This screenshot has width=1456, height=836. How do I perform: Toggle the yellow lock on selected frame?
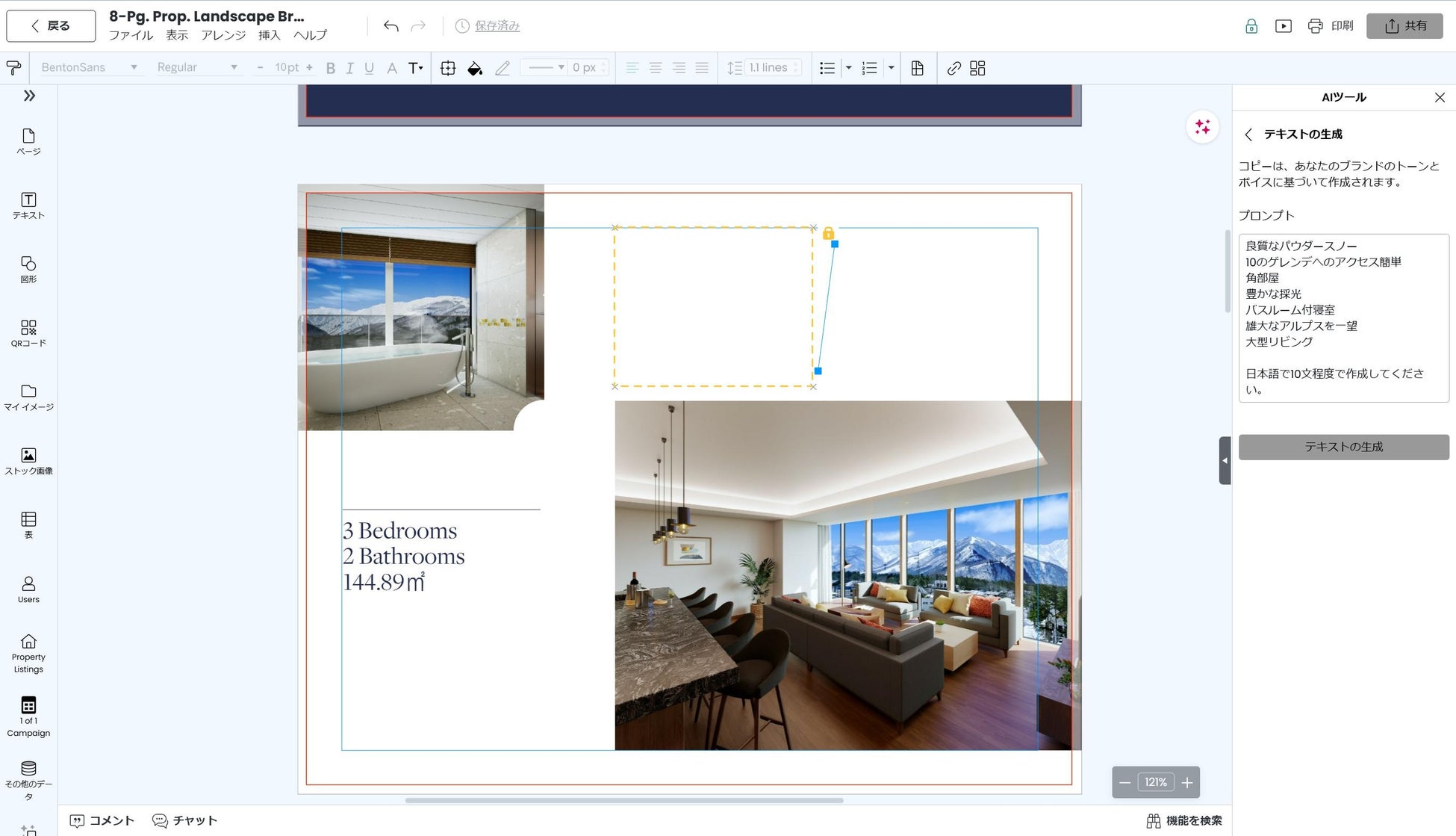[828, 234]
